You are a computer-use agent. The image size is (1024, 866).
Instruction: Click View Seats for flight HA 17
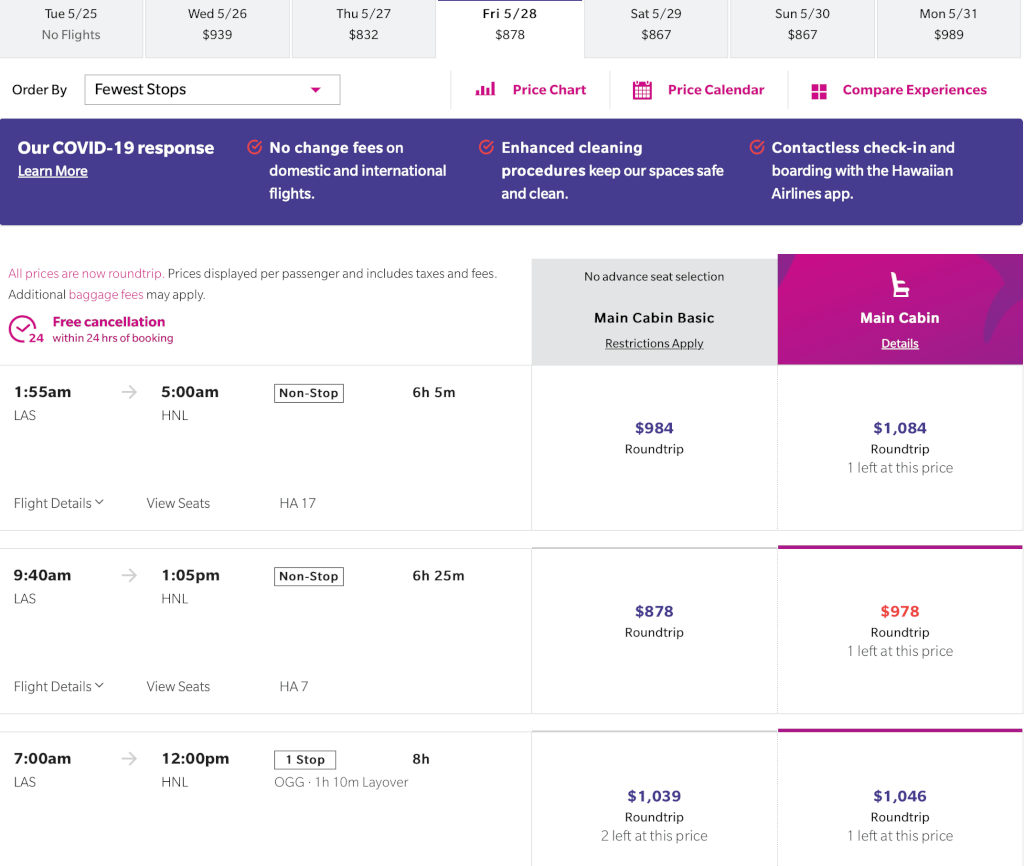pyautogui.click(x=178, y=503)
